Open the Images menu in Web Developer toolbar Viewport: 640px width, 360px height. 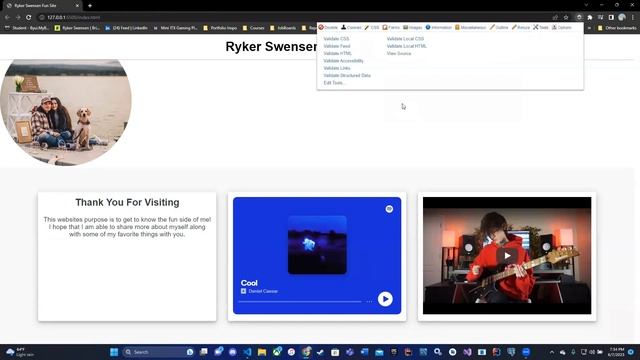[x=413, y=27]
